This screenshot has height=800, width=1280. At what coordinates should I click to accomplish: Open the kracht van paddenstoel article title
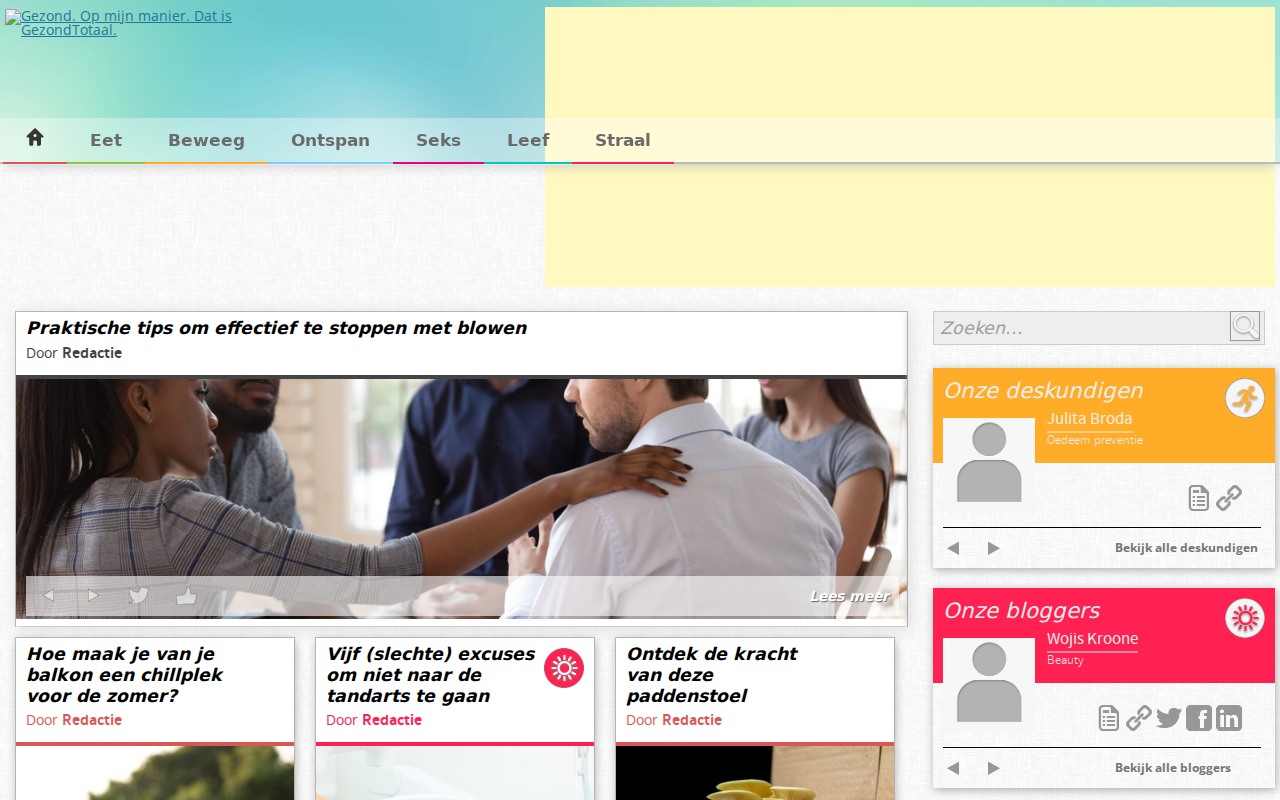pyautogui.click(x=712, y=675)
